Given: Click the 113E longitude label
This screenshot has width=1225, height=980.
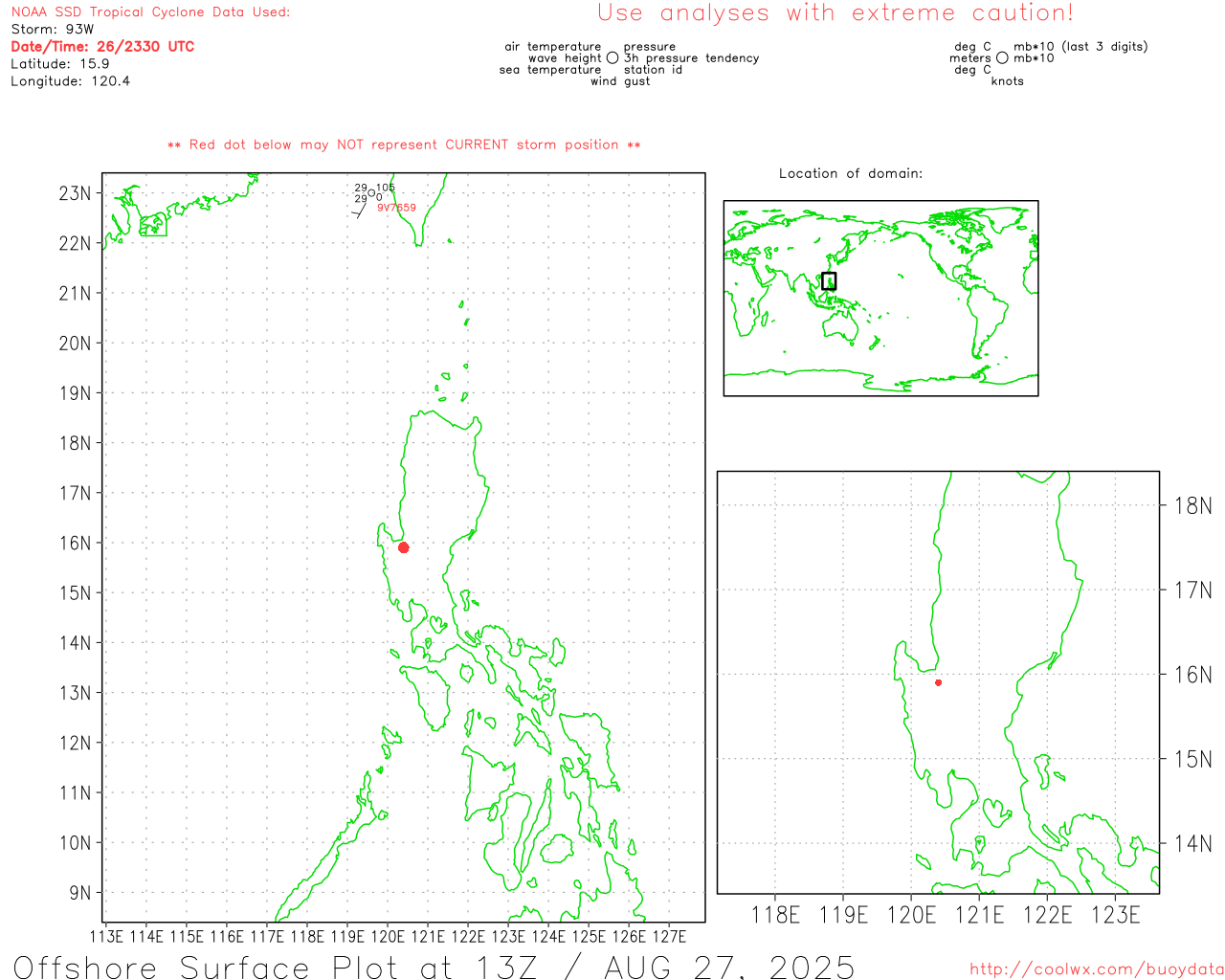Looking at the screenshot, I should (106, 936).
